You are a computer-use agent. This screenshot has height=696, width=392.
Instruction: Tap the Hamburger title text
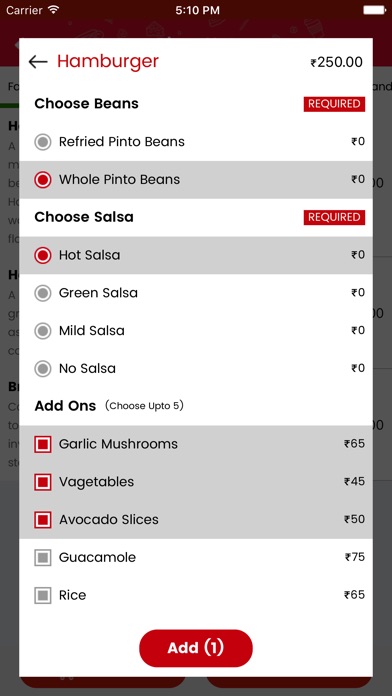(108, 62)
